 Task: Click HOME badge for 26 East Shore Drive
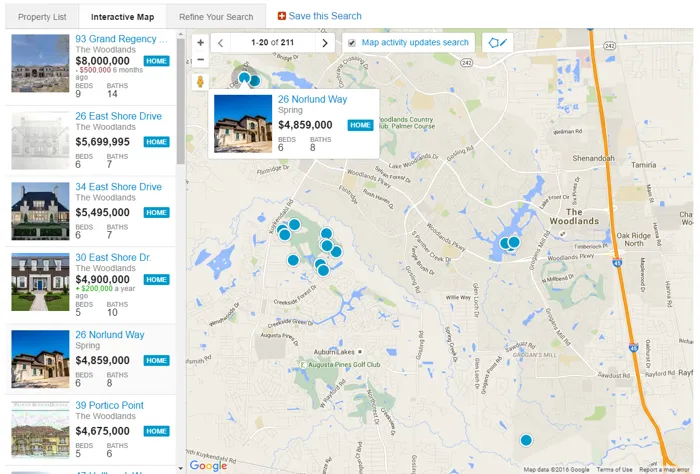[156, 142]
